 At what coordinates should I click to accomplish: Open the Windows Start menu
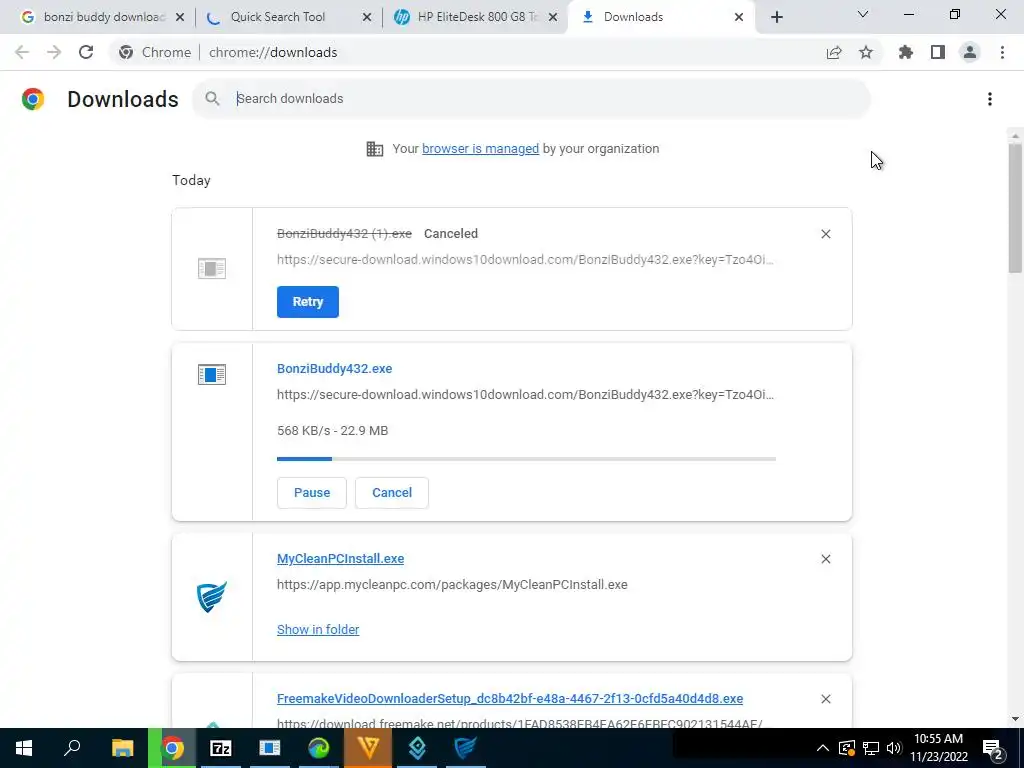24,748
